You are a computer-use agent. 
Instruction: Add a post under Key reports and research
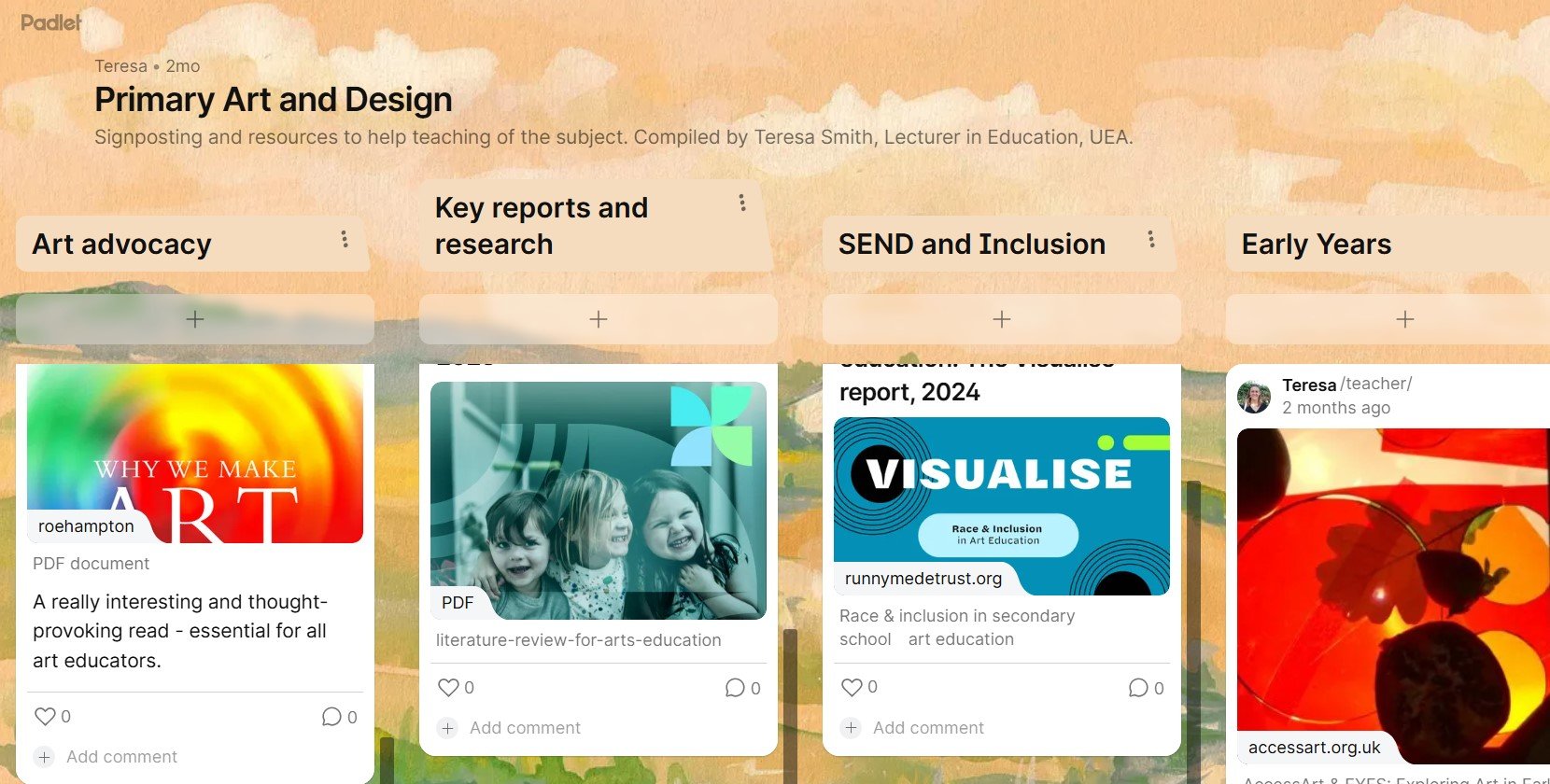pyautogui.click(x=599, y=319)
